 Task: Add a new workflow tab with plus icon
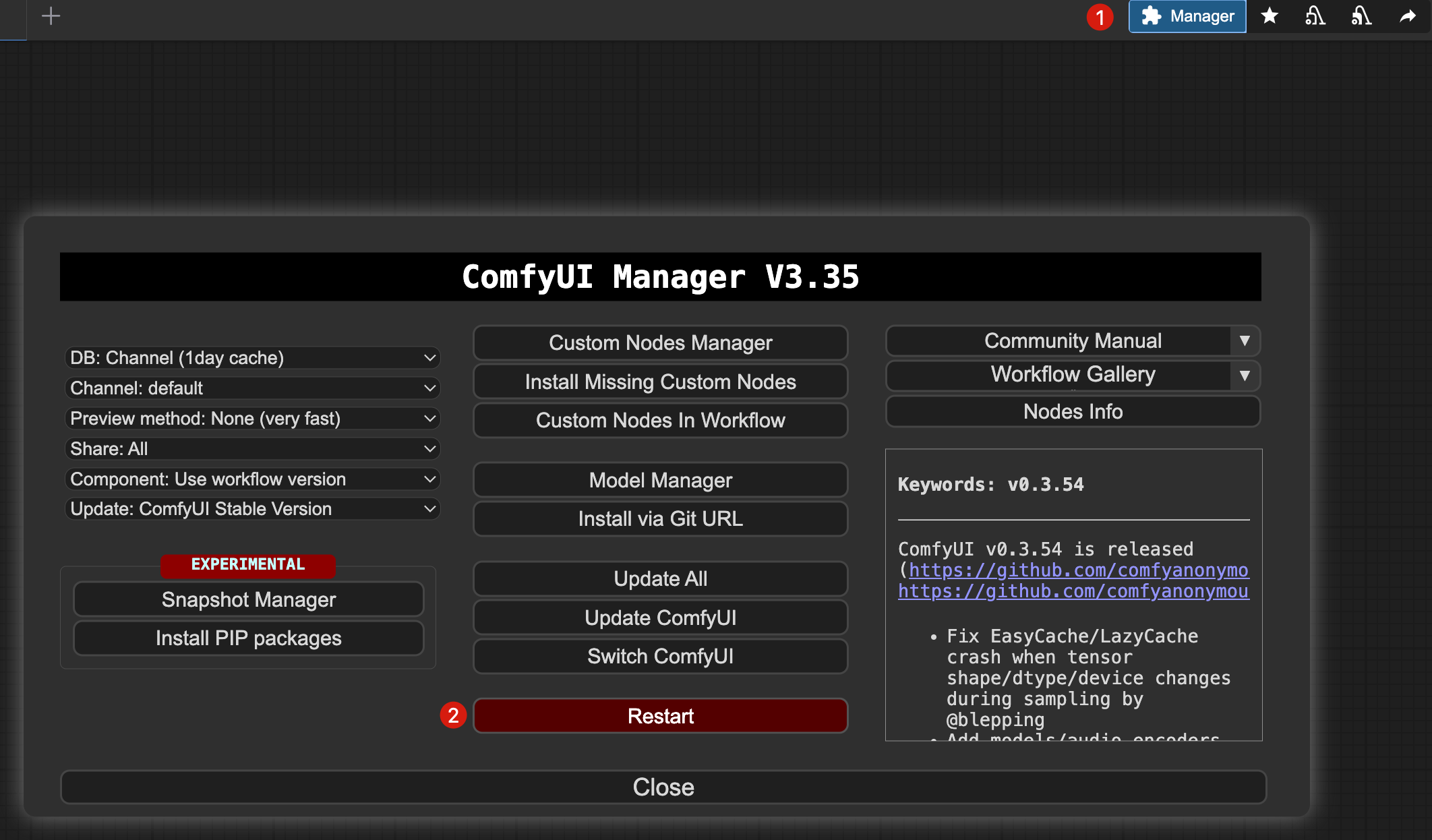[x=51, y=16]
